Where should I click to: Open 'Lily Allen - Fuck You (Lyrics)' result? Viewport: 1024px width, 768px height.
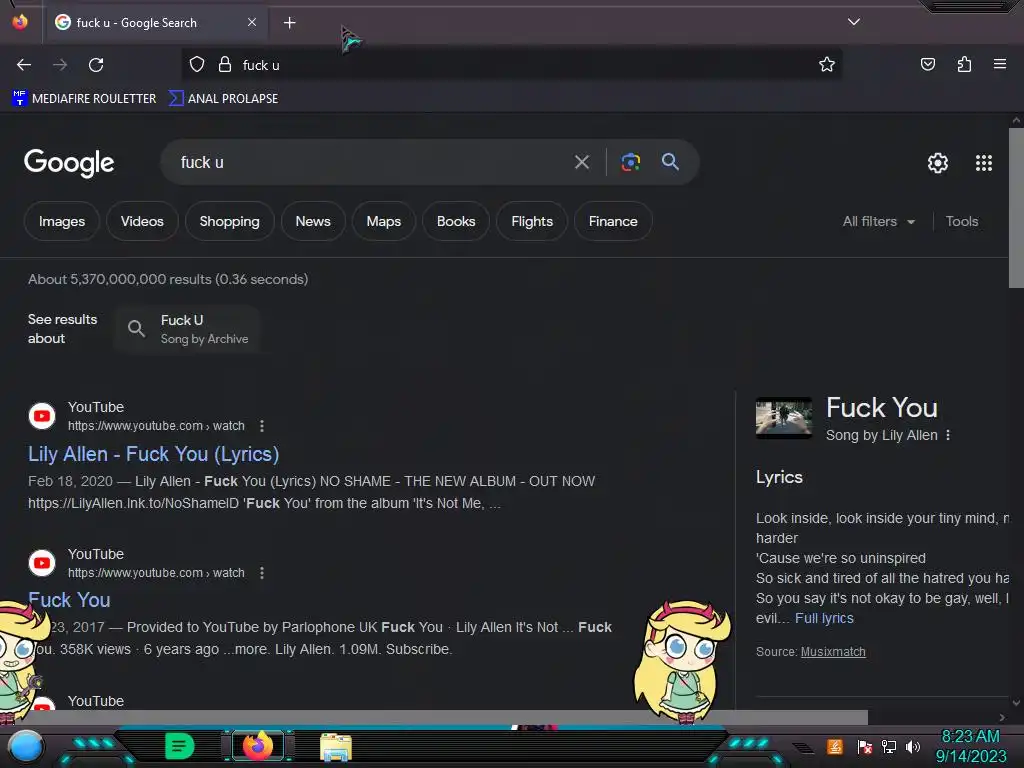point(153,454)
